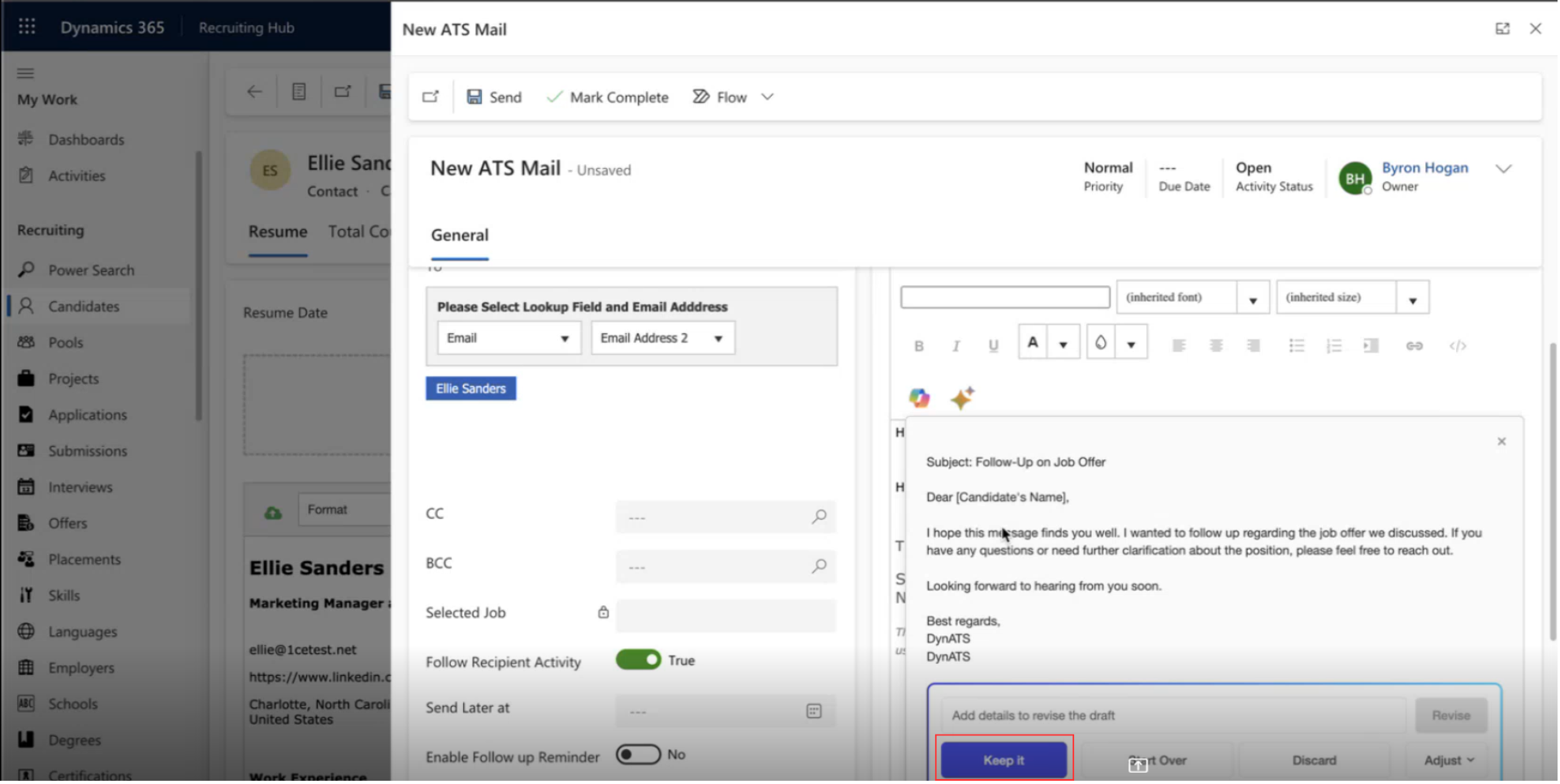The width and height of the screenshot is (1560, 784).
Task: Open the Email lookup field dropdown
Action: [x=509, y=338]
